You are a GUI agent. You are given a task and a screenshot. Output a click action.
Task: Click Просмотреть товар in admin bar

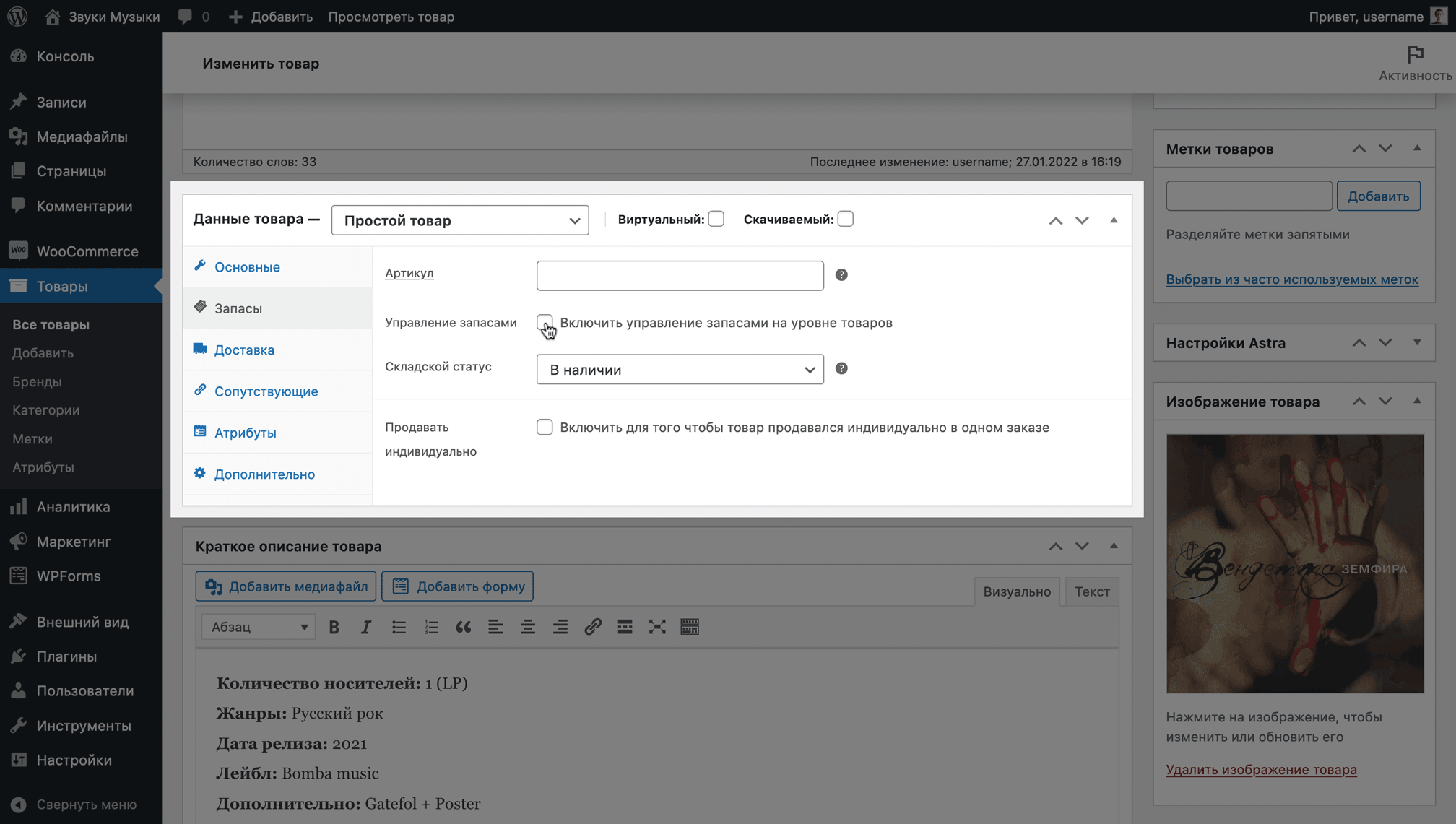[391, 16]
